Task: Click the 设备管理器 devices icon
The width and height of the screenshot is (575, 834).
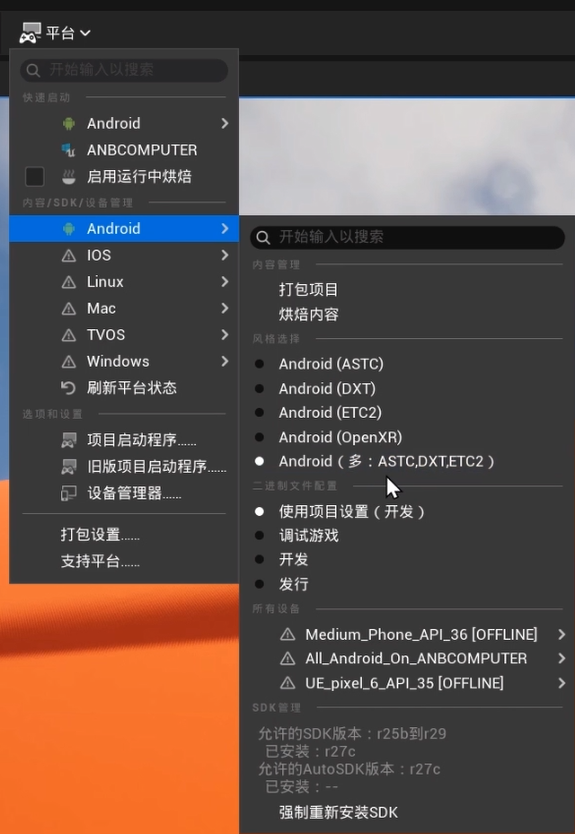Action: pyautogui.click(x=69, y=494)
